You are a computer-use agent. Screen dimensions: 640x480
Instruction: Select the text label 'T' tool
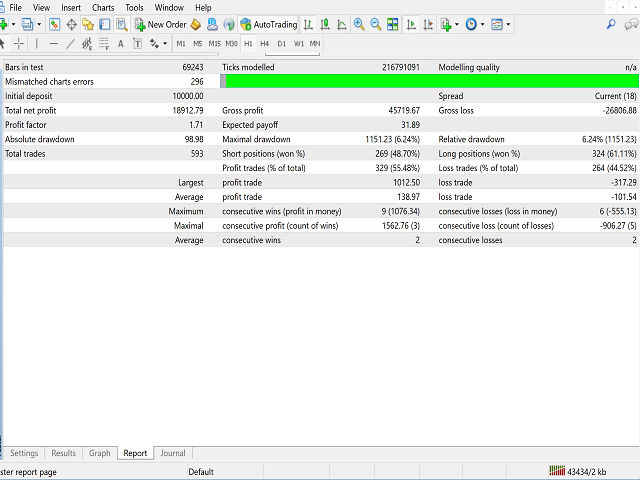pyautogui.click(x=138, y=43)
